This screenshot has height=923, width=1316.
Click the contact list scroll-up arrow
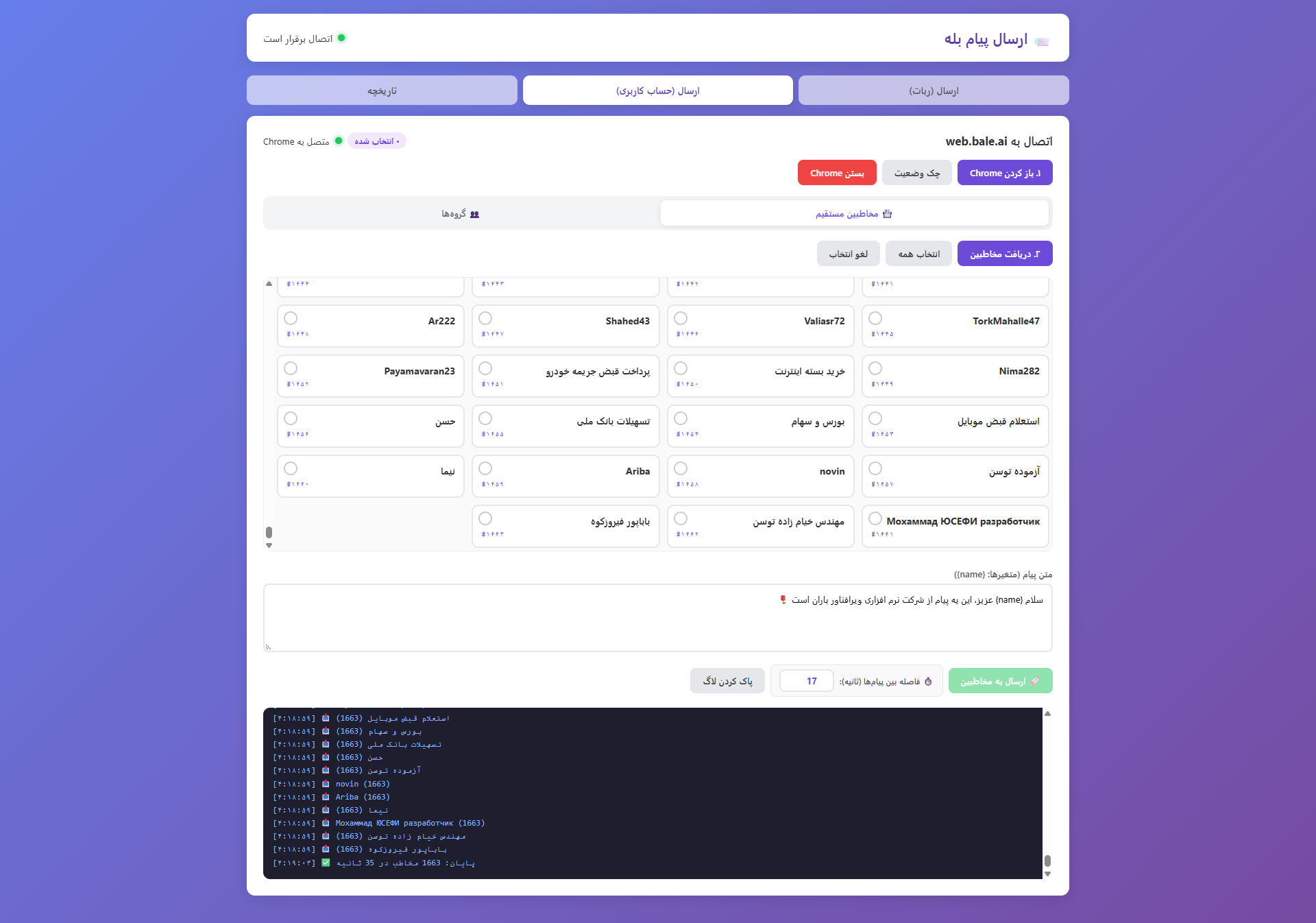269,283
